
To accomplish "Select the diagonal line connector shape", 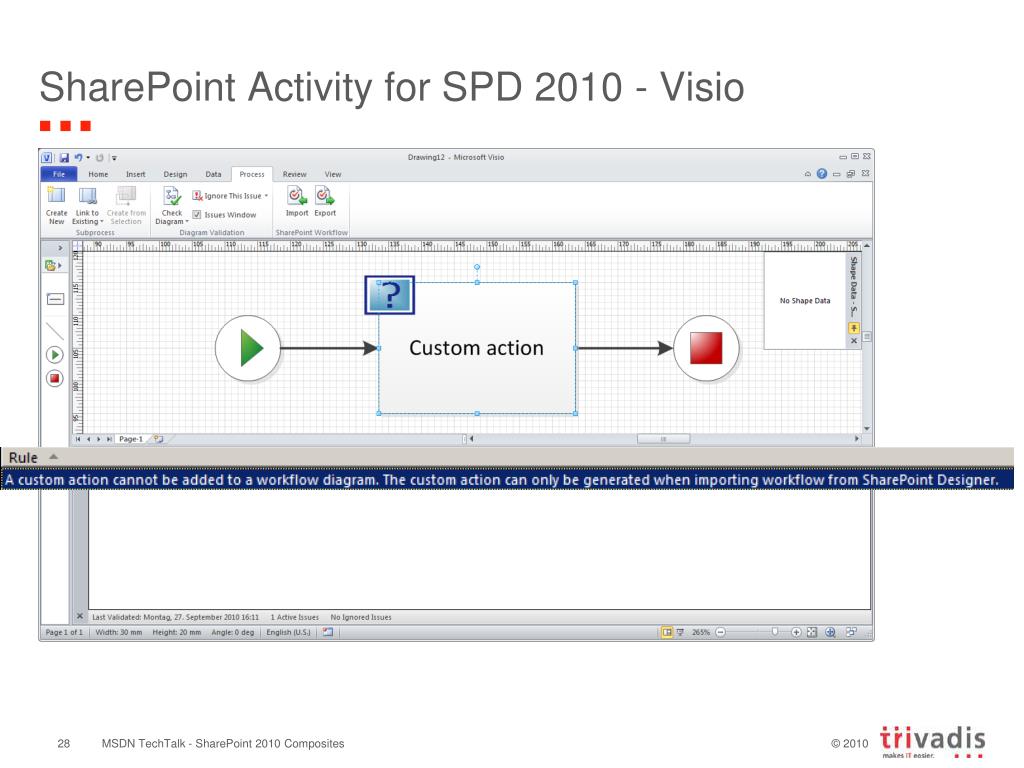I will (55, 331).
